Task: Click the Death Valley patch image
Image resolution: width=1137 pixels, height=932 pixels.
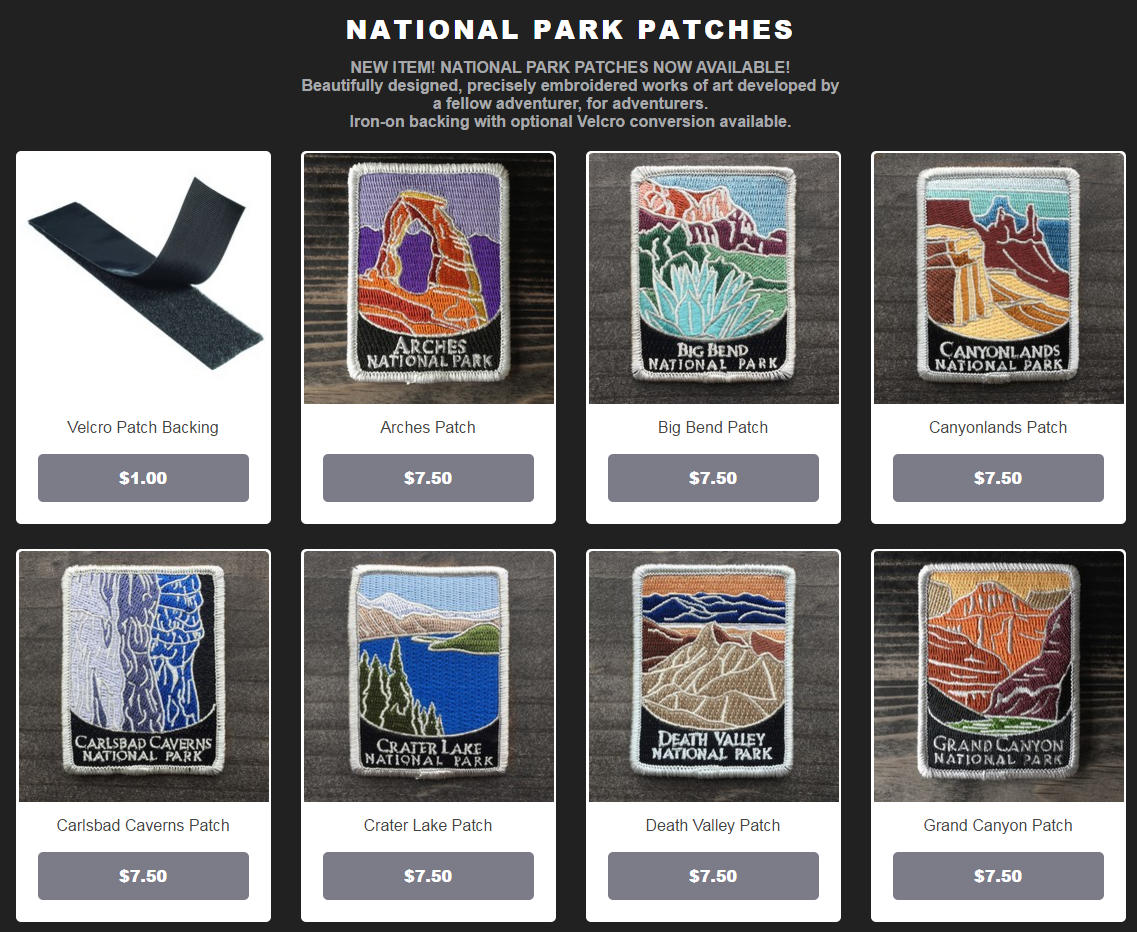Action: point(714,677)
